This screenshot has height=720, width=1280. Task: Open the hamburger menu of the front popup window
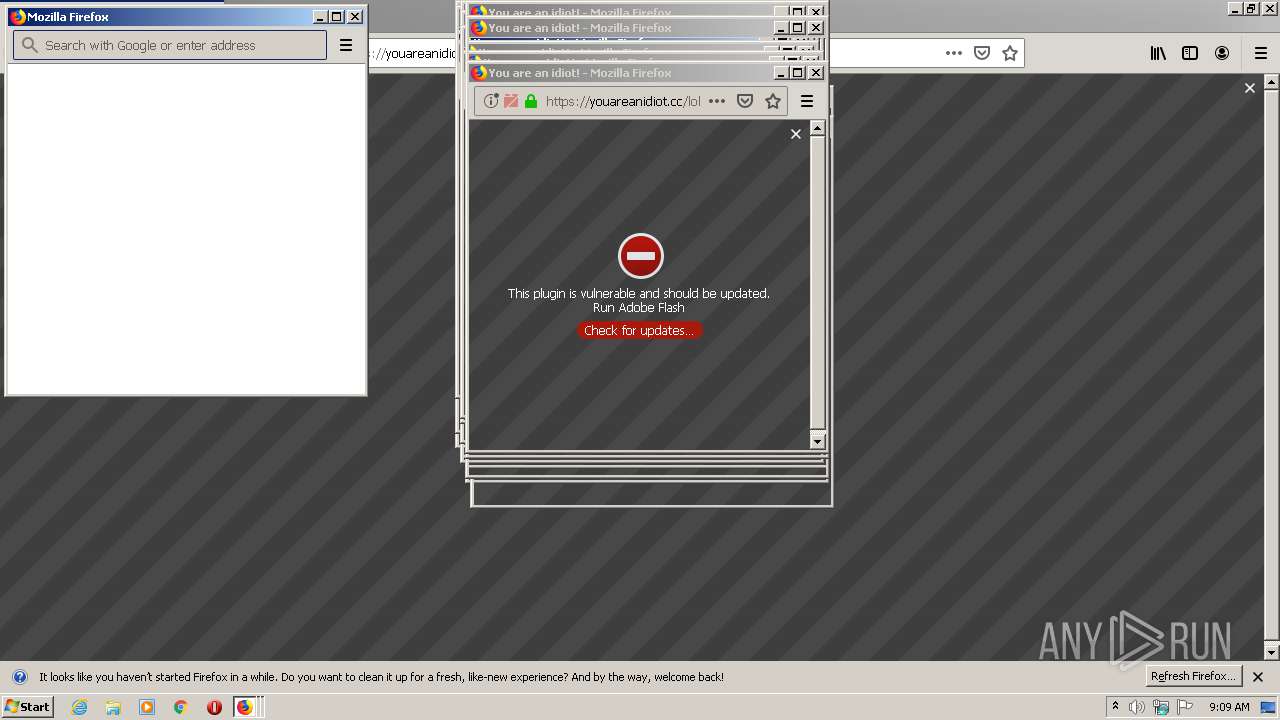(807, 101)
